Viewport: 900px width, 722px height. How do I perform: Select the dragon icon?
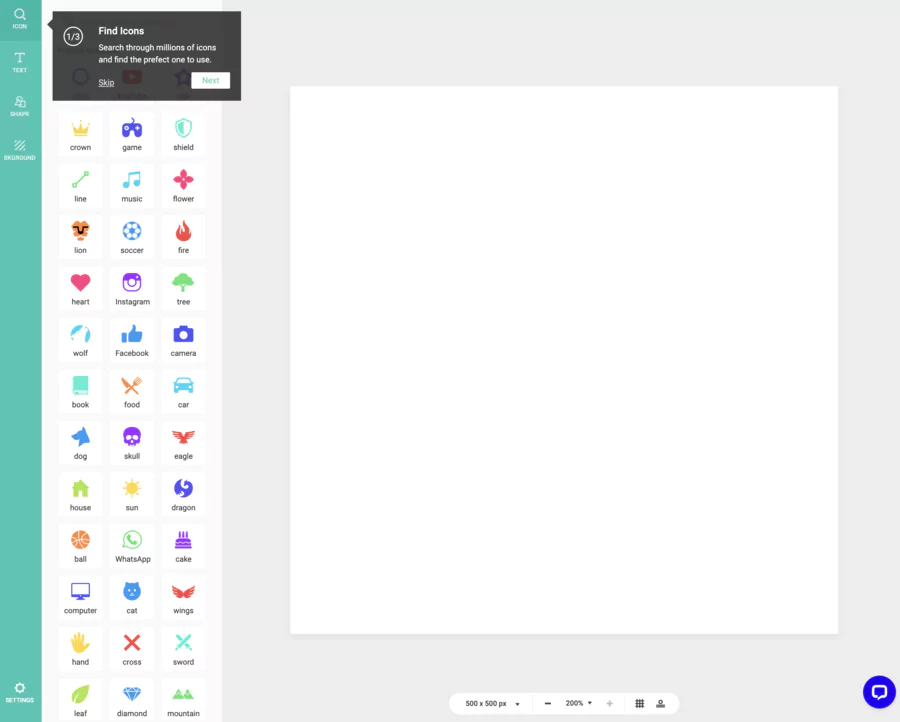(183, 492)
